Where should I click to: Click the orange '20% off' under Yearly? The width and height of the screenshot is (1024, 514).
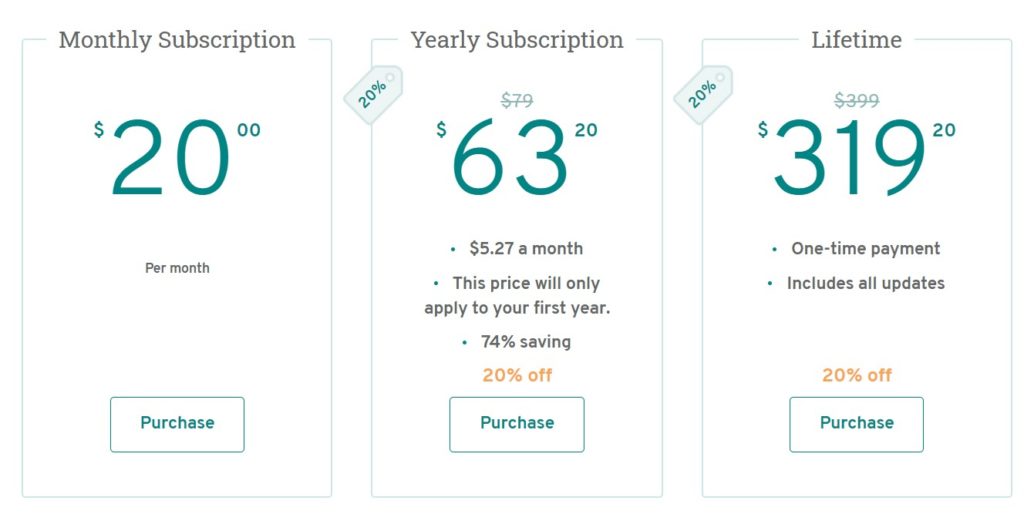tap(517, 375)
